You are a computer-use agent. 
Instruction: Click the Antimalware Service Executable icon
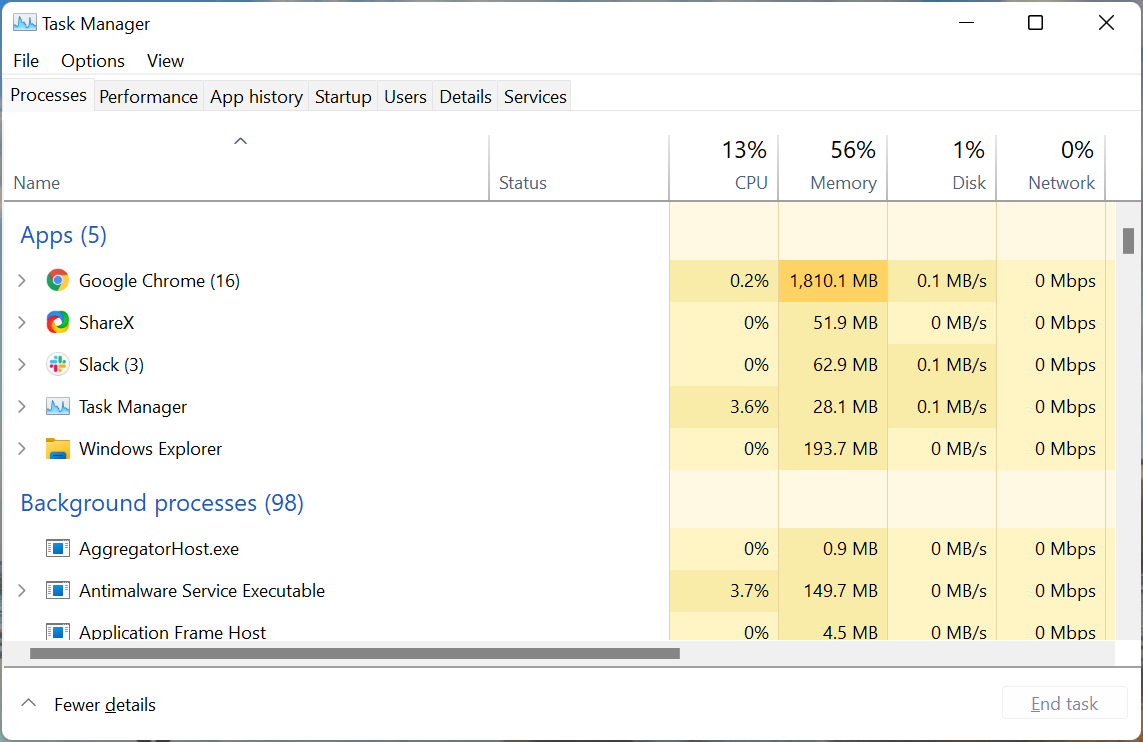(x=57, y=590)
